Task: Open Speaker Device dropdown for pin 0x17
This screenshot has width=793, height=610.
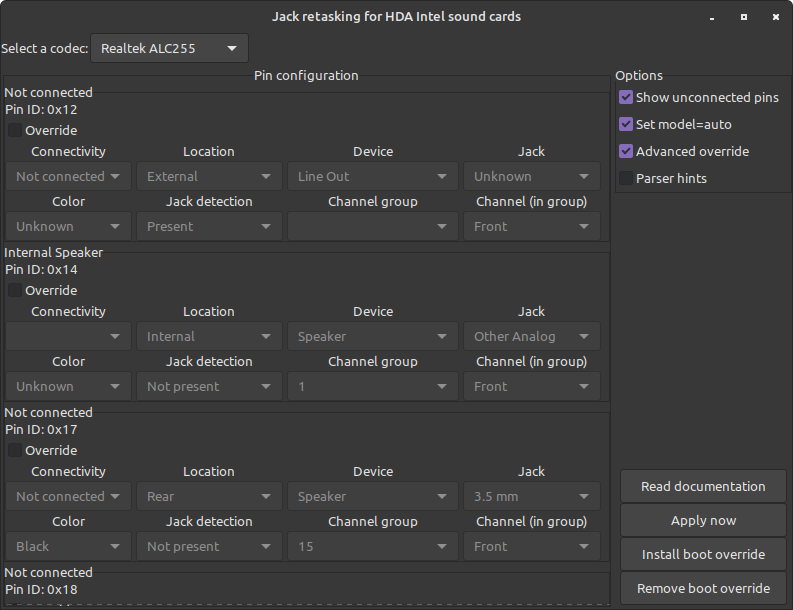Action: [x=373, y=496]
